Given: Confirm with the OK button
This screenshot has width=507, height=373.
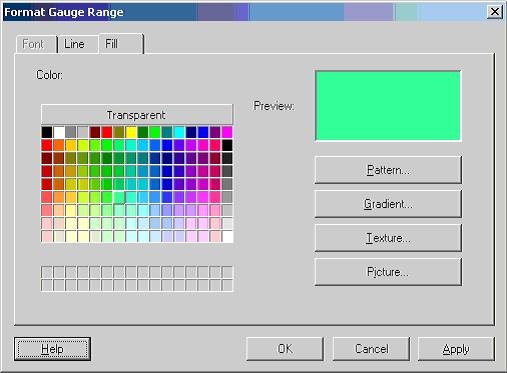Looking at the screenshot, I should 285,349.
